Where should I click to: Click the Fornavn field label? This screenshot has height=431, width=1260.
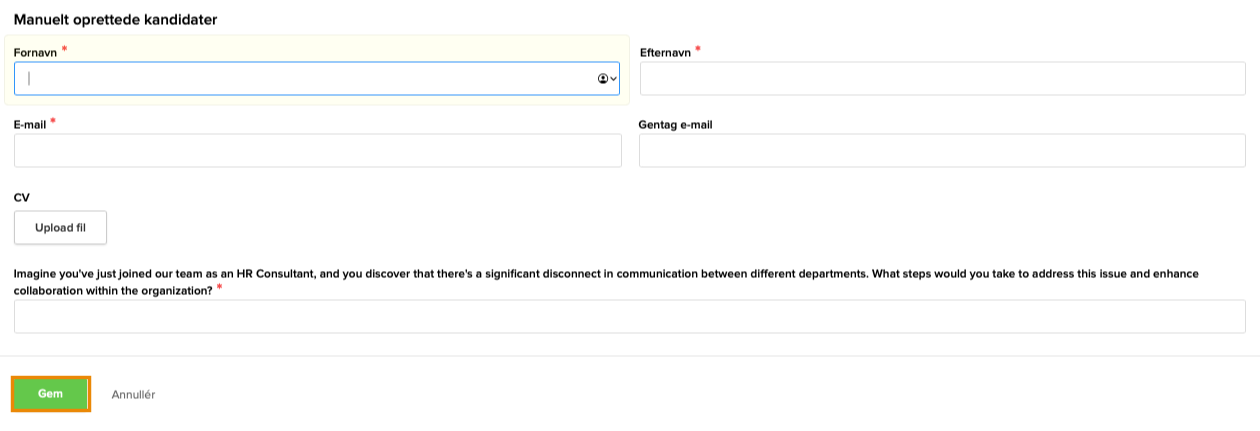click(35, 52)
